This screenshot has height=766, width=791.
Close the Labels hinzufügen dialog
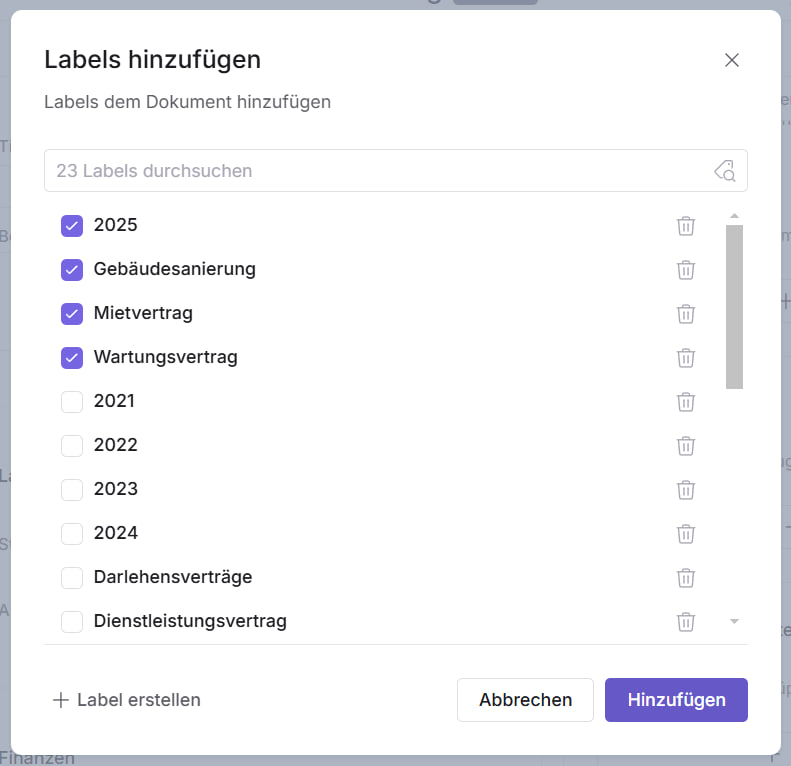(732, 60)
